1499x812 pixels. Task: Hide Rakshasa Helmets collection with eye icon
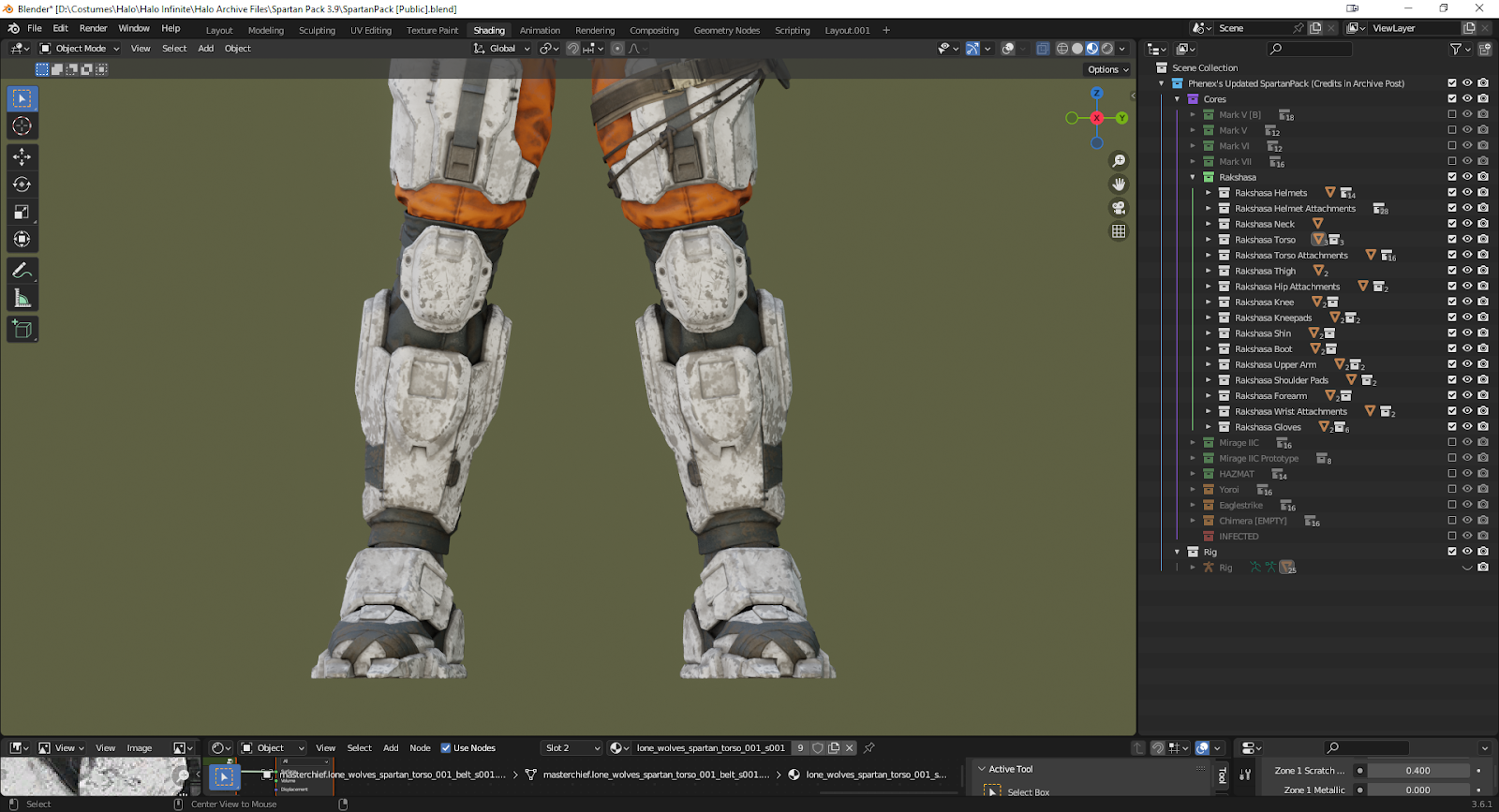pos(1467,192)
